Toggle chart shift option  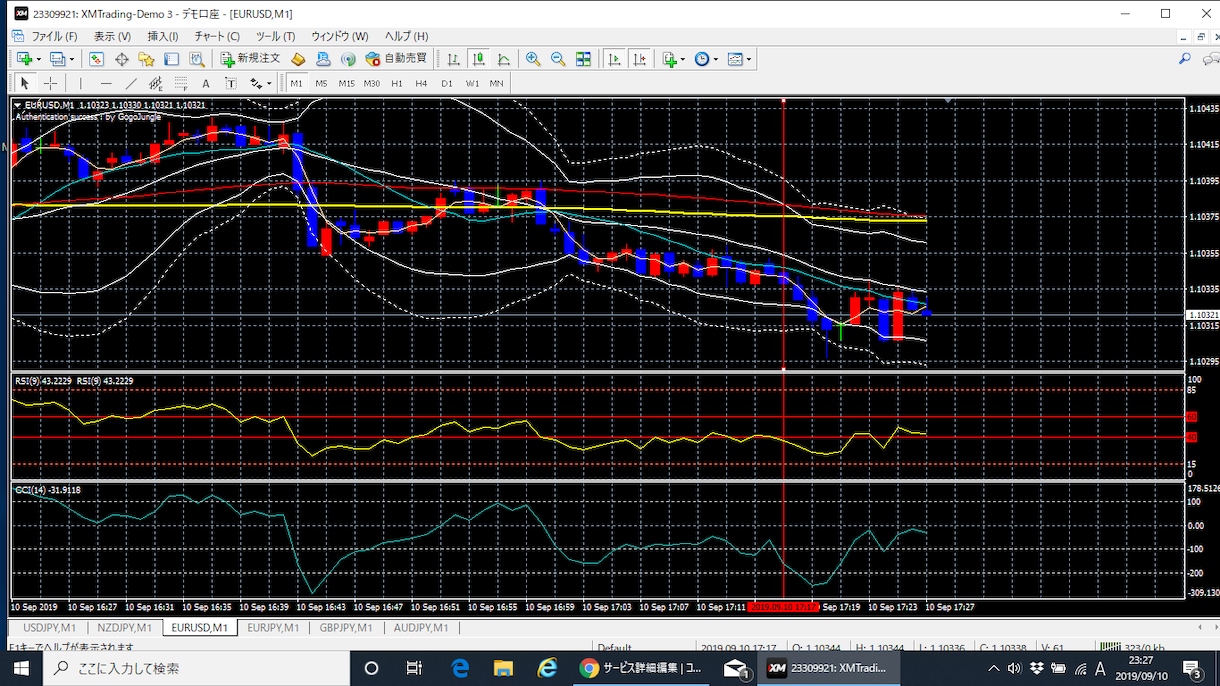(x=639, y=59)
